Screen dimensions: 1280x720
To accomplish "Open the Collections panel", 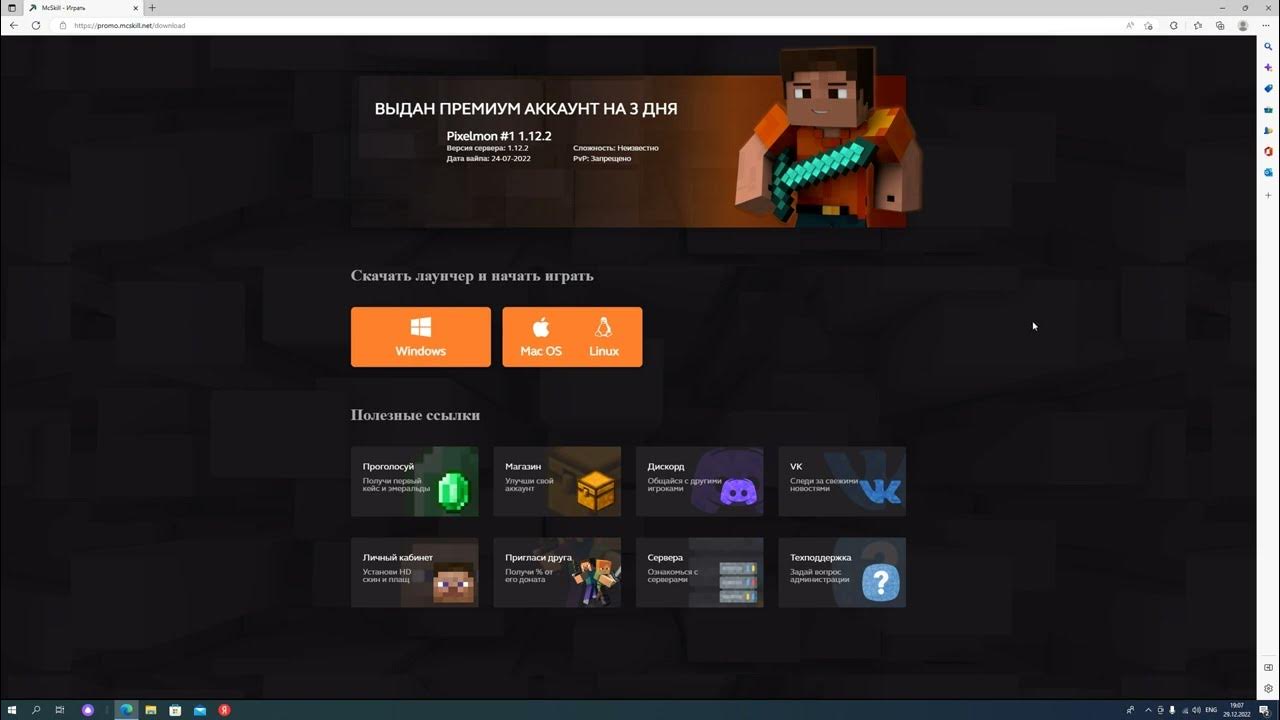I will click(x=1220, y=25).
